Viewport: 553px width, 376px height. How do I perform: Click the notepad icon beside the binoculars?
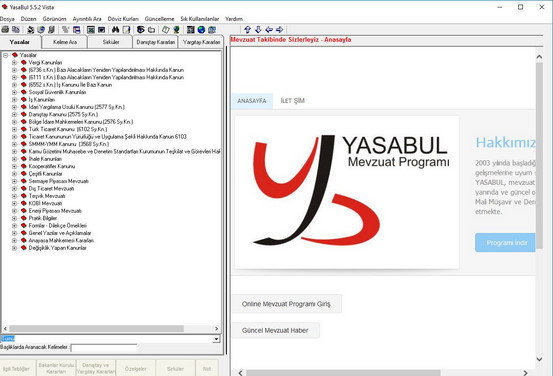(126, 30)
